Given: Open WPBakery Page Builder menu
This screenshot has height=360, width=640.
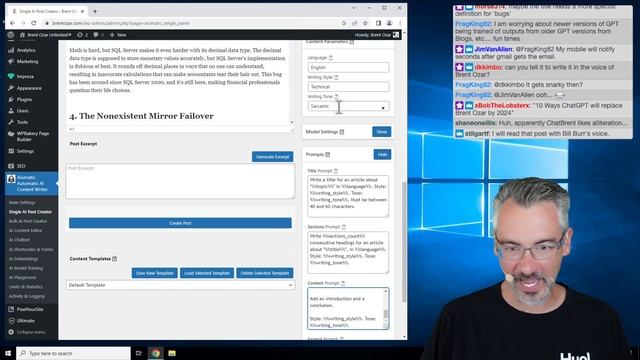Looking at the screenshot, I should tap(32, 136).
